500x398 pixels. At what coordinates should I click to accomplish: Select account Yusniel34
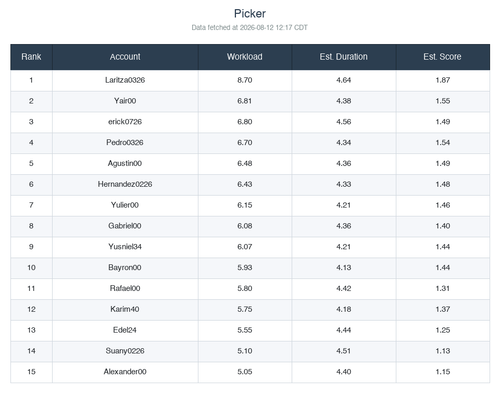[x=125, y=247]
